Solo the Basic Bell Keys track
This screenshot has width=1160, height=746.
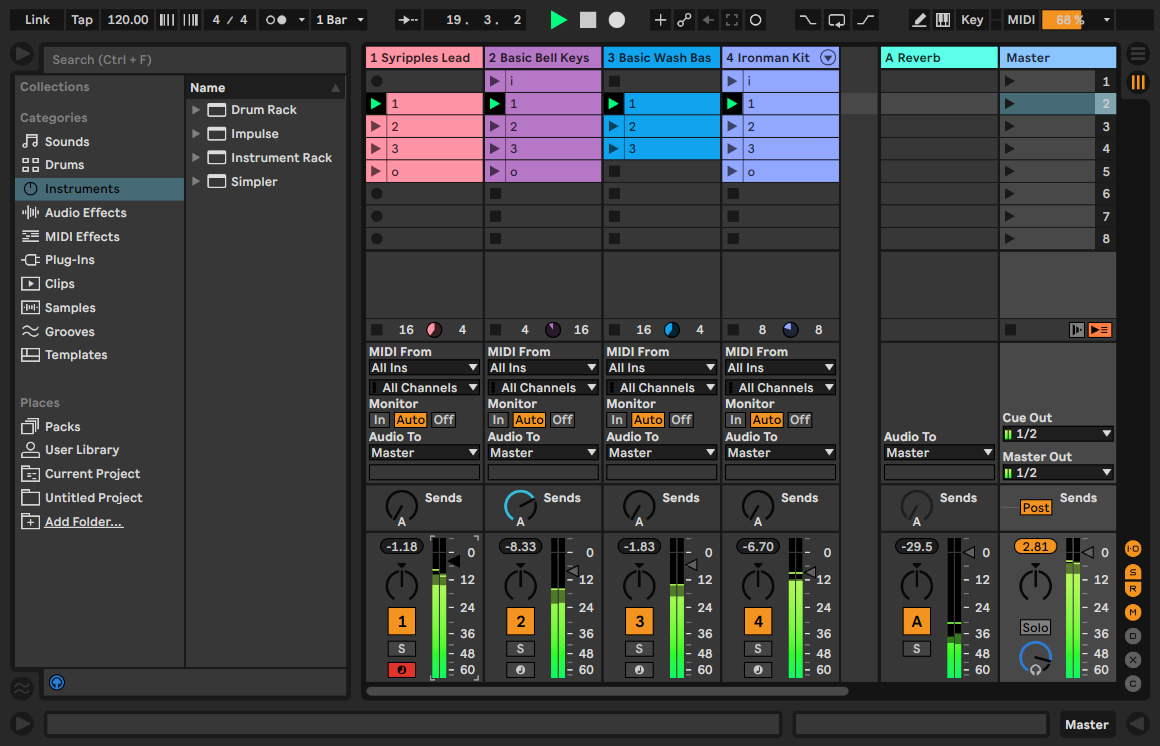520,649
